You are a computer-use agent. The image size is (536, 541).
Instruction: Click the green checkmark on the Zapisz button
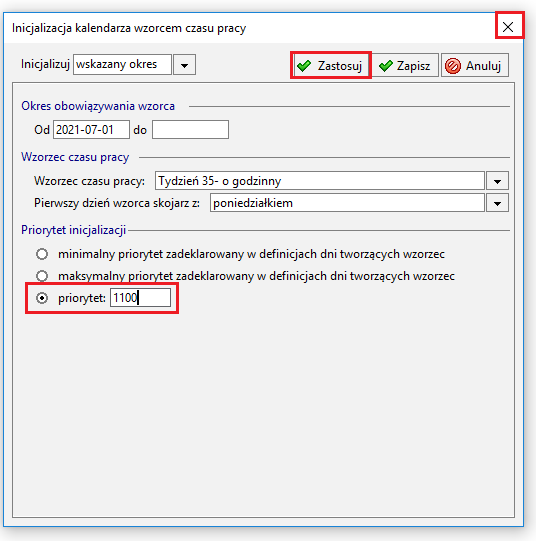pyautogui.click(x=386, y=66)
